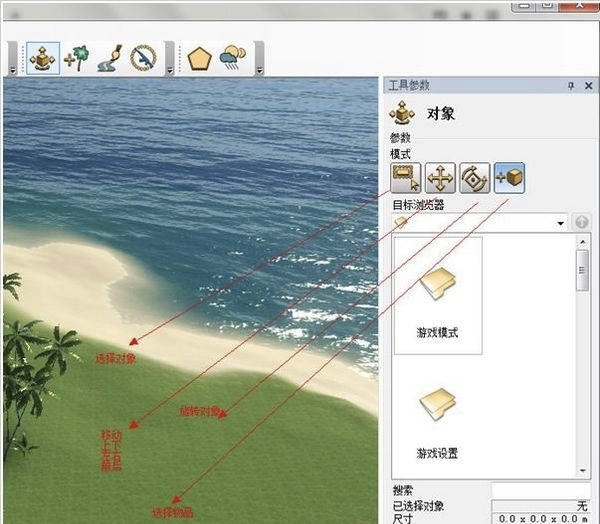Click the 搜索 search input field
This screenshot has height=524, width=600.
click(x=541, y=490)
